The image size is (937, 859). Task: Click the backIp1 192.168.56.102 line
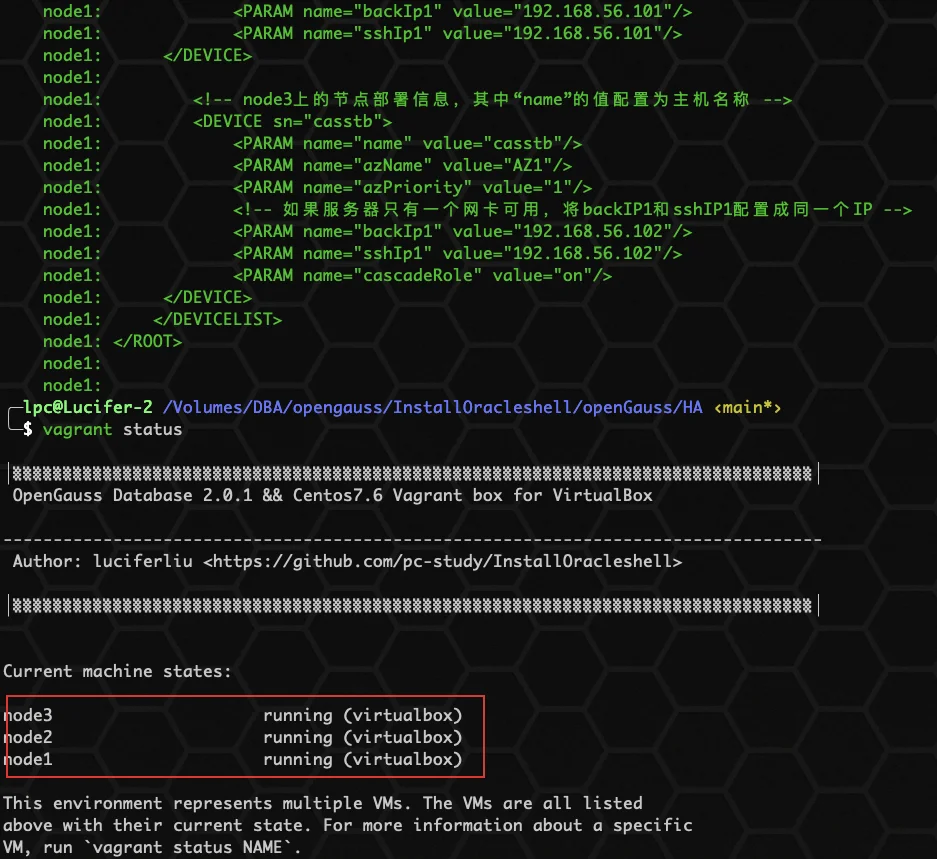463,232
